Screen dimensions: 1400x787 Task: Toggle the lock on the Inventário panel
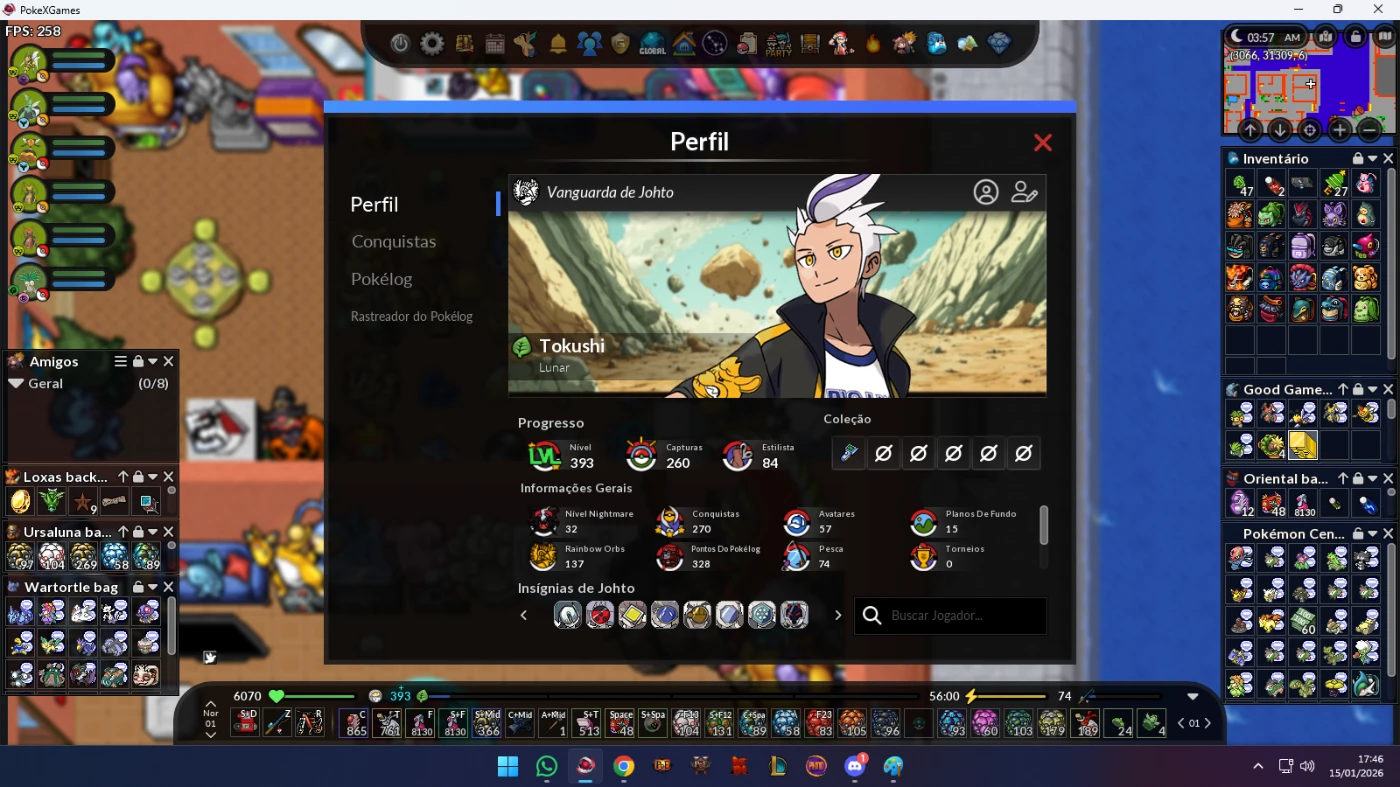pyautogui.click(x=1358, y=159)
